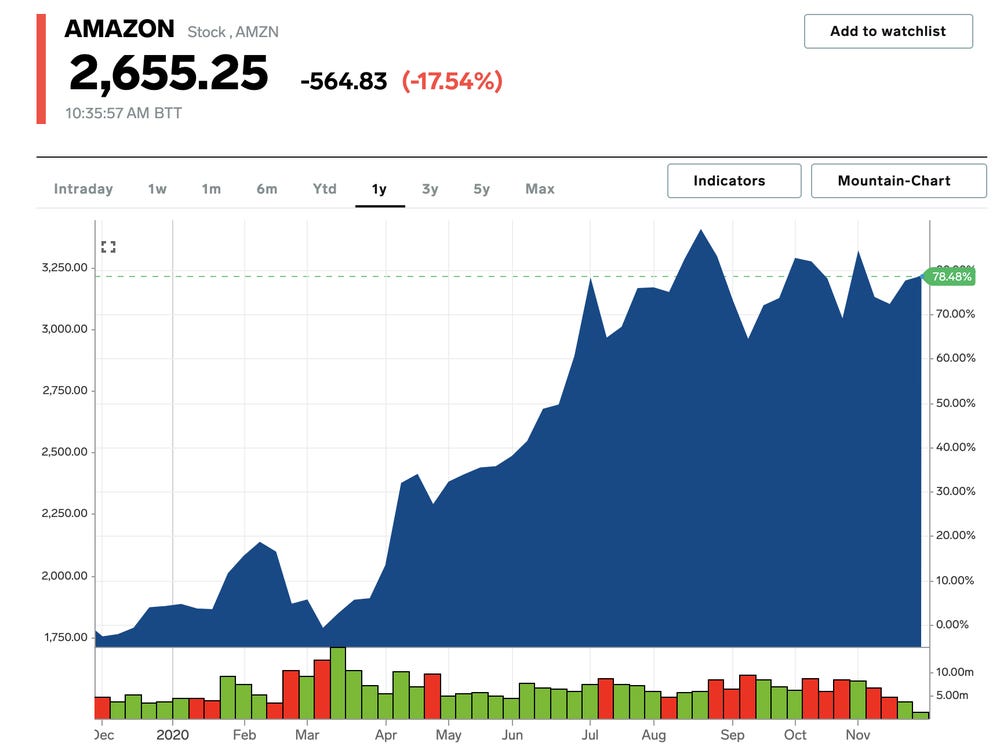This screenshot has width=1000, height=750.
Task: Click the Aug x-axis label
Action: [x=654, y=735]
